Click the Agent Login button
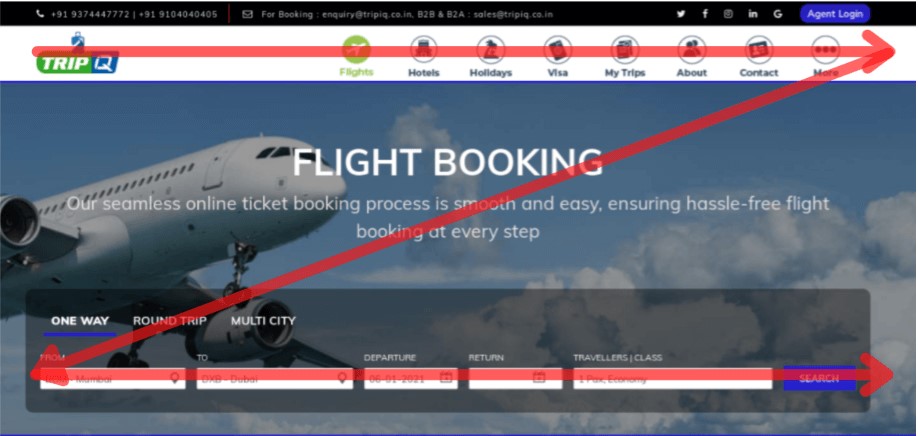Screen dimensions: 918x436 [835, 14]
